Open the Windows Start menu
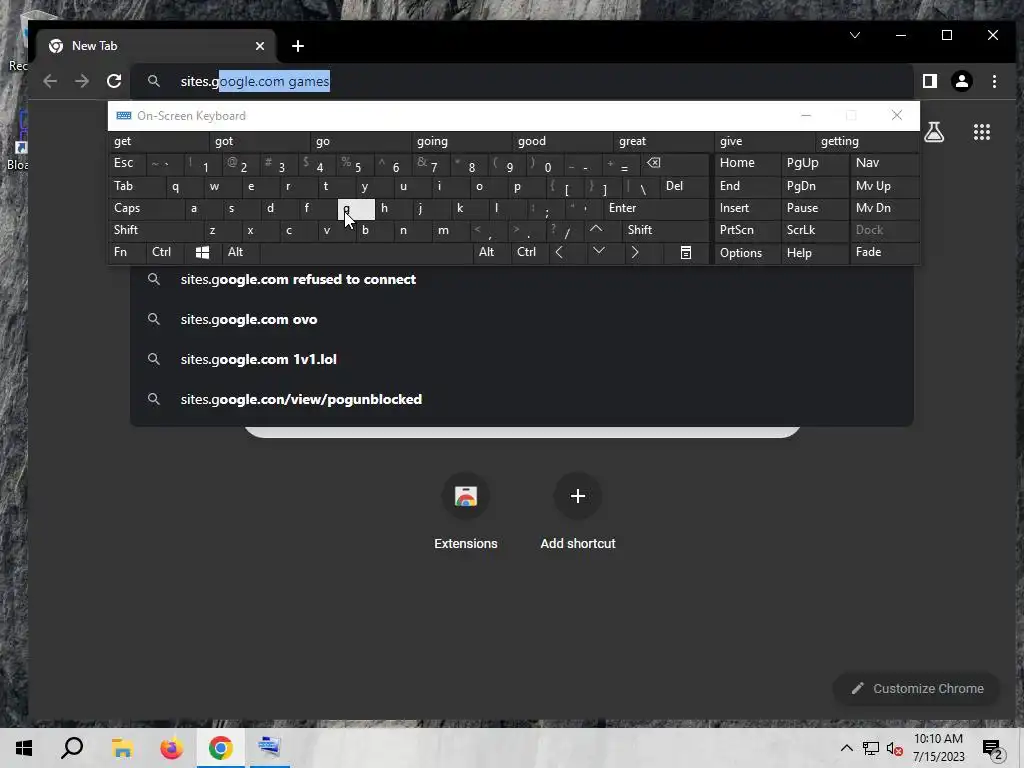1024x768 pixels. point(24,748)
